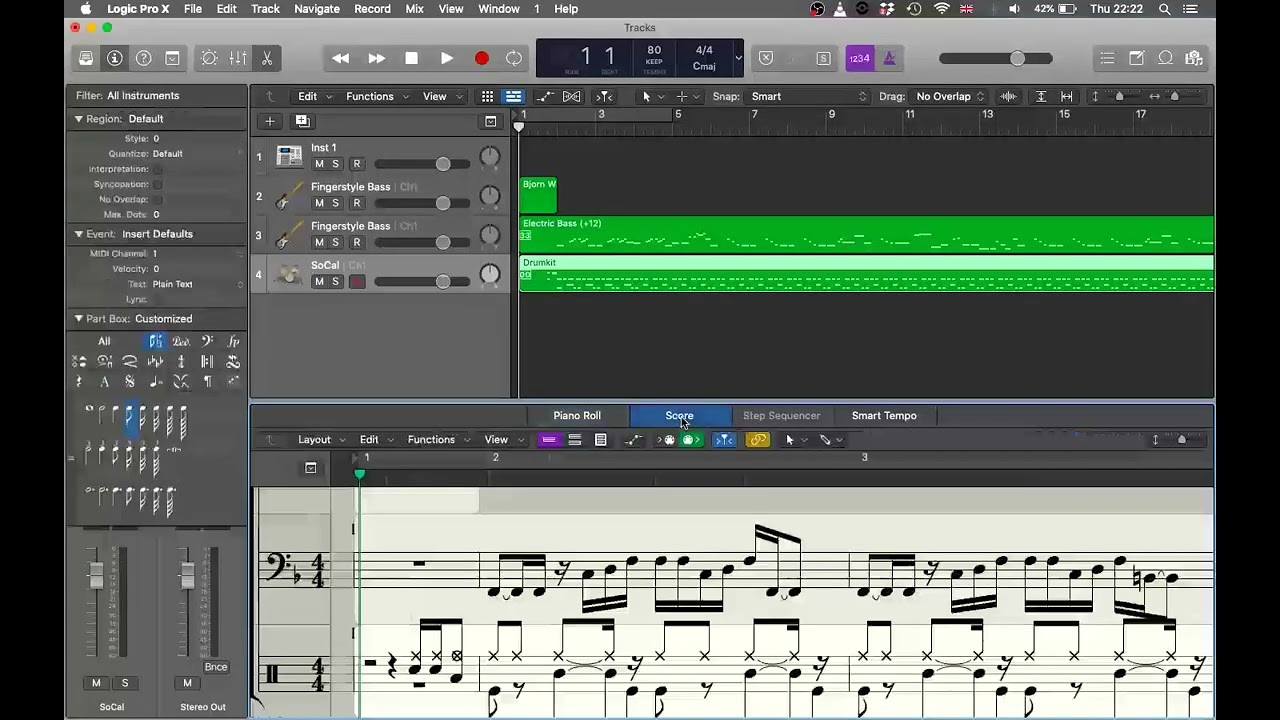
Task: Toggle the Count-in 1234 button
Action: click(859, 58)
